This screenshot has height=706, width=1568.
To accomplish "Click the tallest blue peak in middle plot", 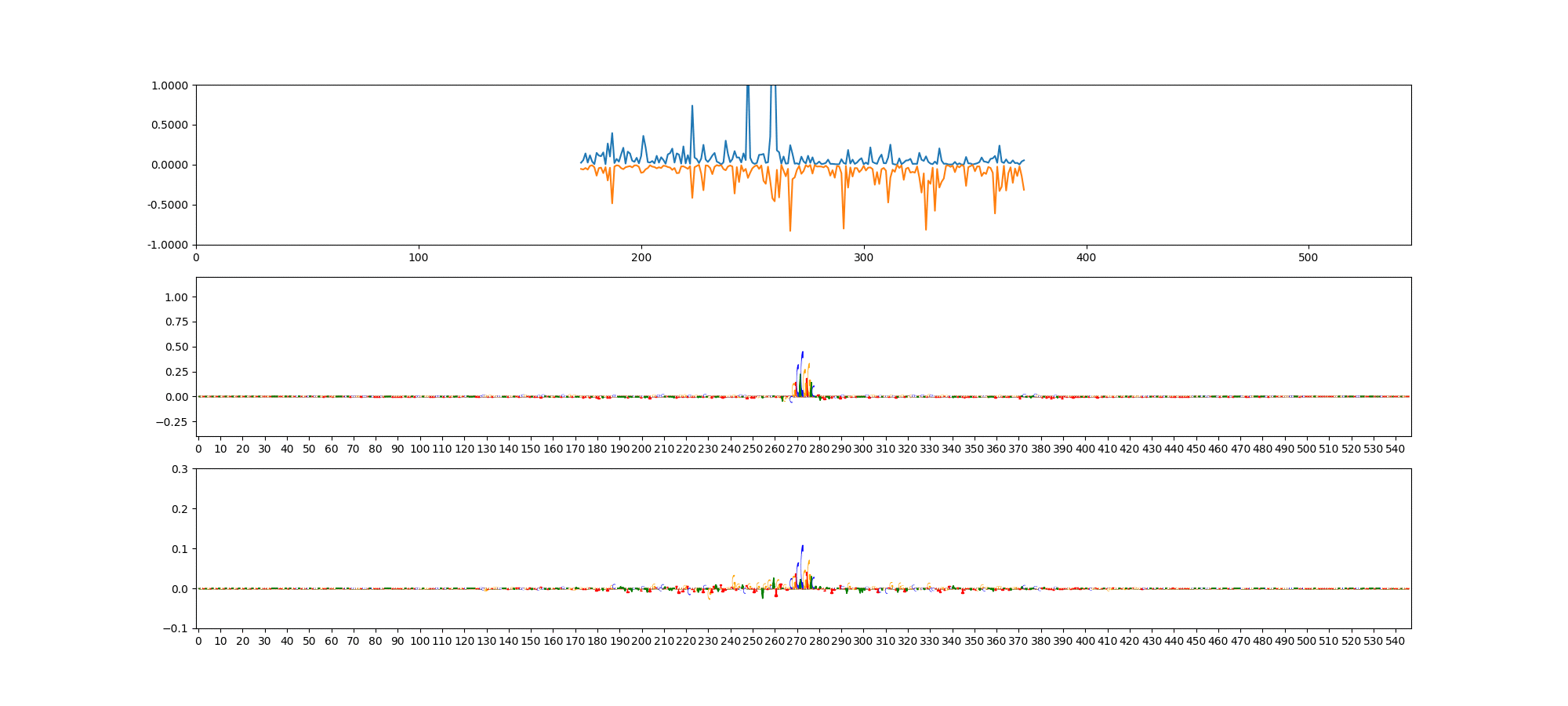I will [x=802, y=353].
